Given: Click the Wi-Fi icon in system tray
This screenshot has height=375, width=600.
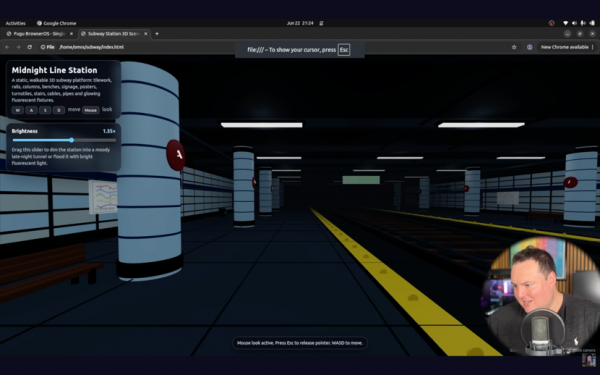Looking at the screenshot, I should 565,23.
